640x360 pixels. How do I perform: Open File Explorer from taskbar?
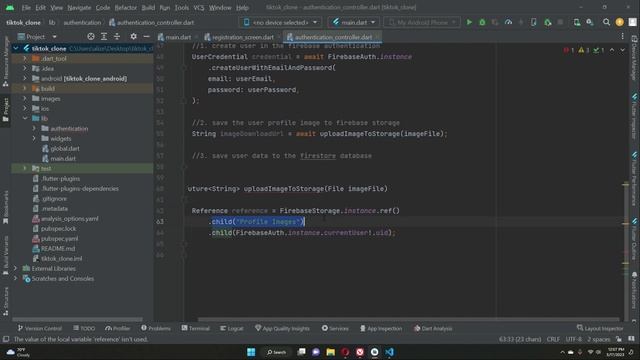pyautogui.click(x=331, y=352)
